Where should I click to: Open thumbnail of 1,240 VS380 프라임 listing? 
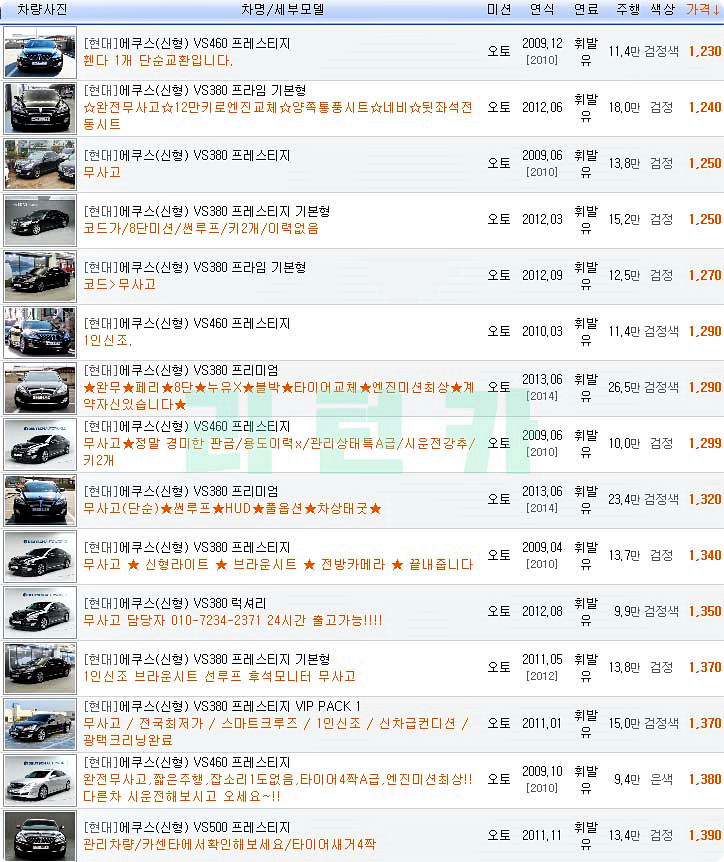click(x=40, y=108)
